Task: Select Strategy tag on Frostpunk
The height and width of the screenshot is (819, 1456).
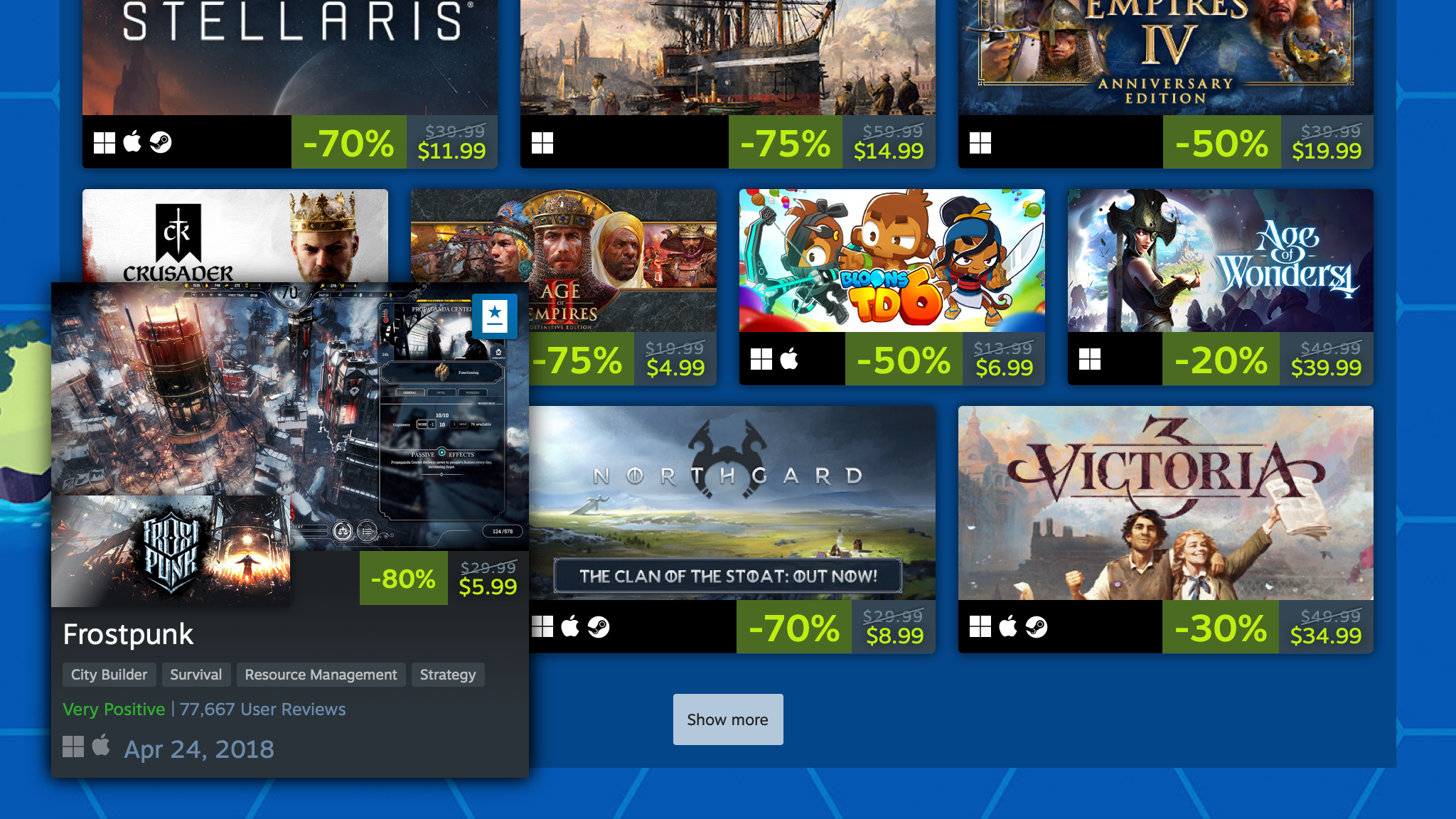Action: 448,674
